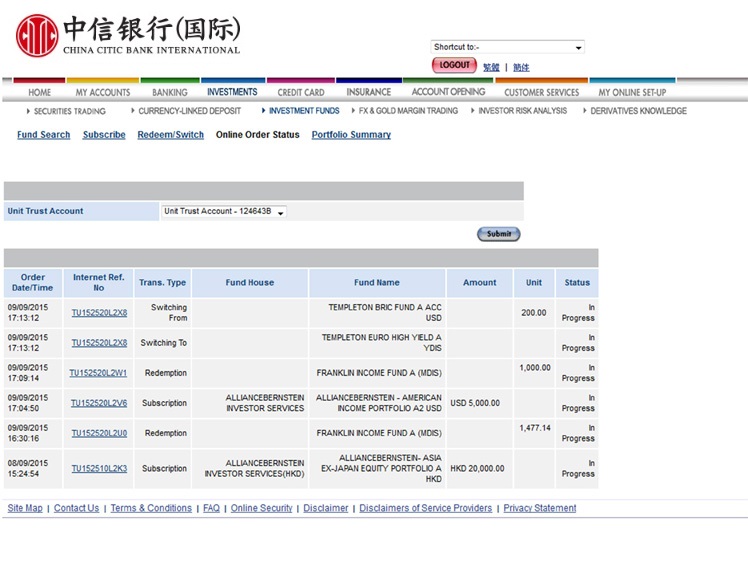Expand the Unit Trust Account dropdown
The width and height of the screenshot is (748, 561).
point(224,211)
